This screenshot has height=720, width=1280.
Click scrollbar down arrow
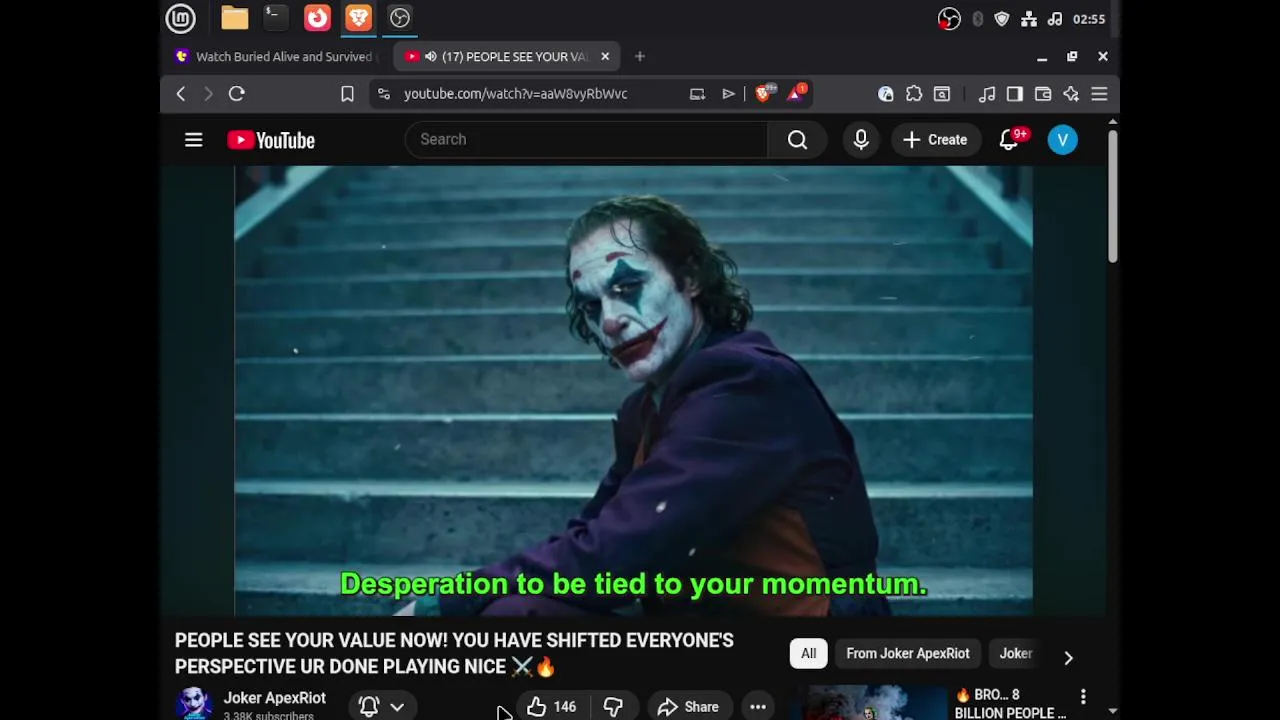tap(1112, 711)
